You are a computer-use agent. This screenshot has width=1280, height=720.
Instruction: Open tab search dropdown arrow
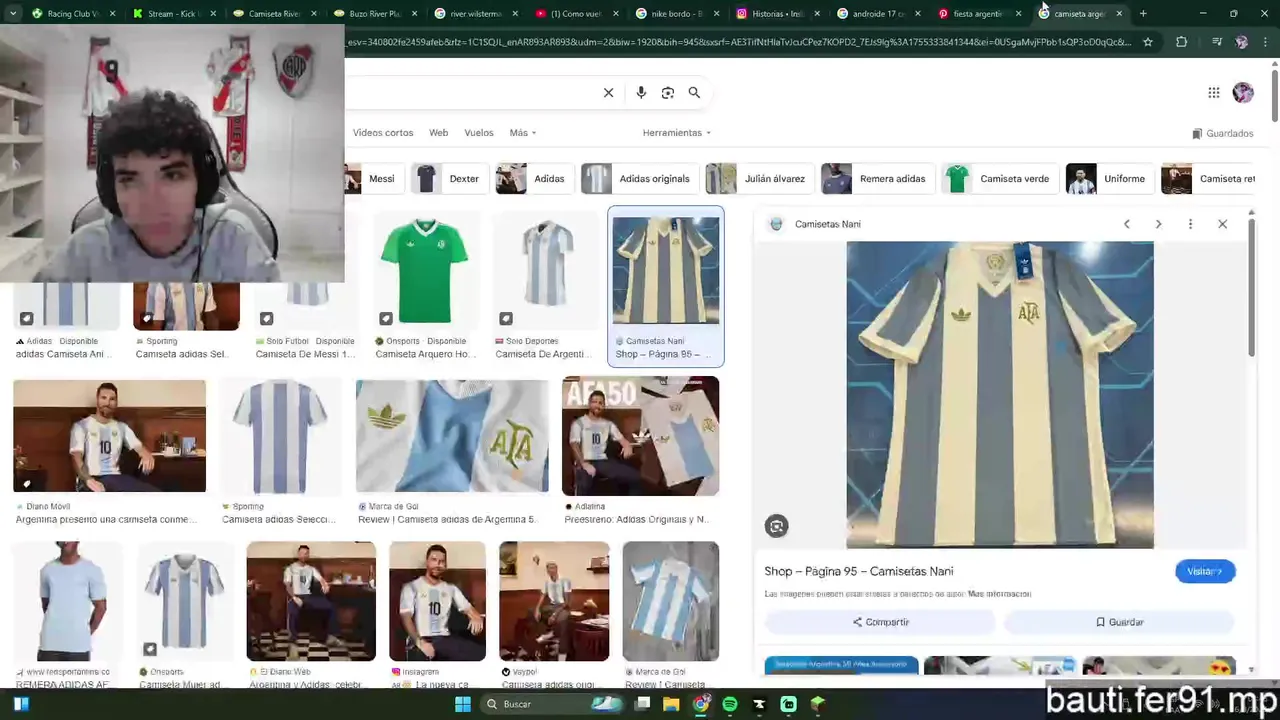pyautogui.click(x=12, y=14)
